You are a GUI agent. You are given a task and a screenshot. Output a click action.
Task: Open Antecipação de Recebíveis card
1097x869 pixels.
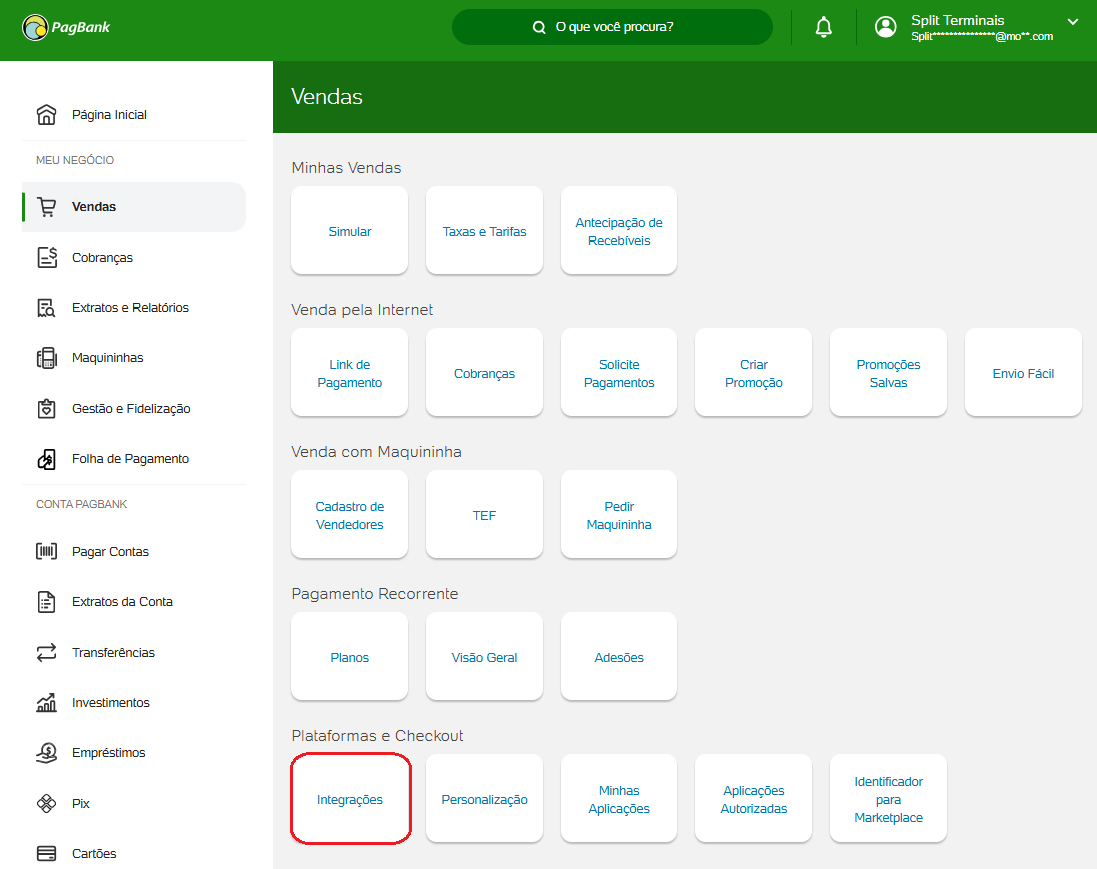click(x=618, y=231)
